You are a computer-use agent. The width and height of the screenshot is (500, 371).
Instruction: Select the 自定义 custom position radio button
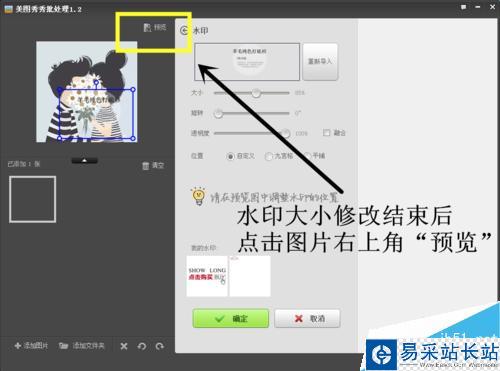coord(230,156)
